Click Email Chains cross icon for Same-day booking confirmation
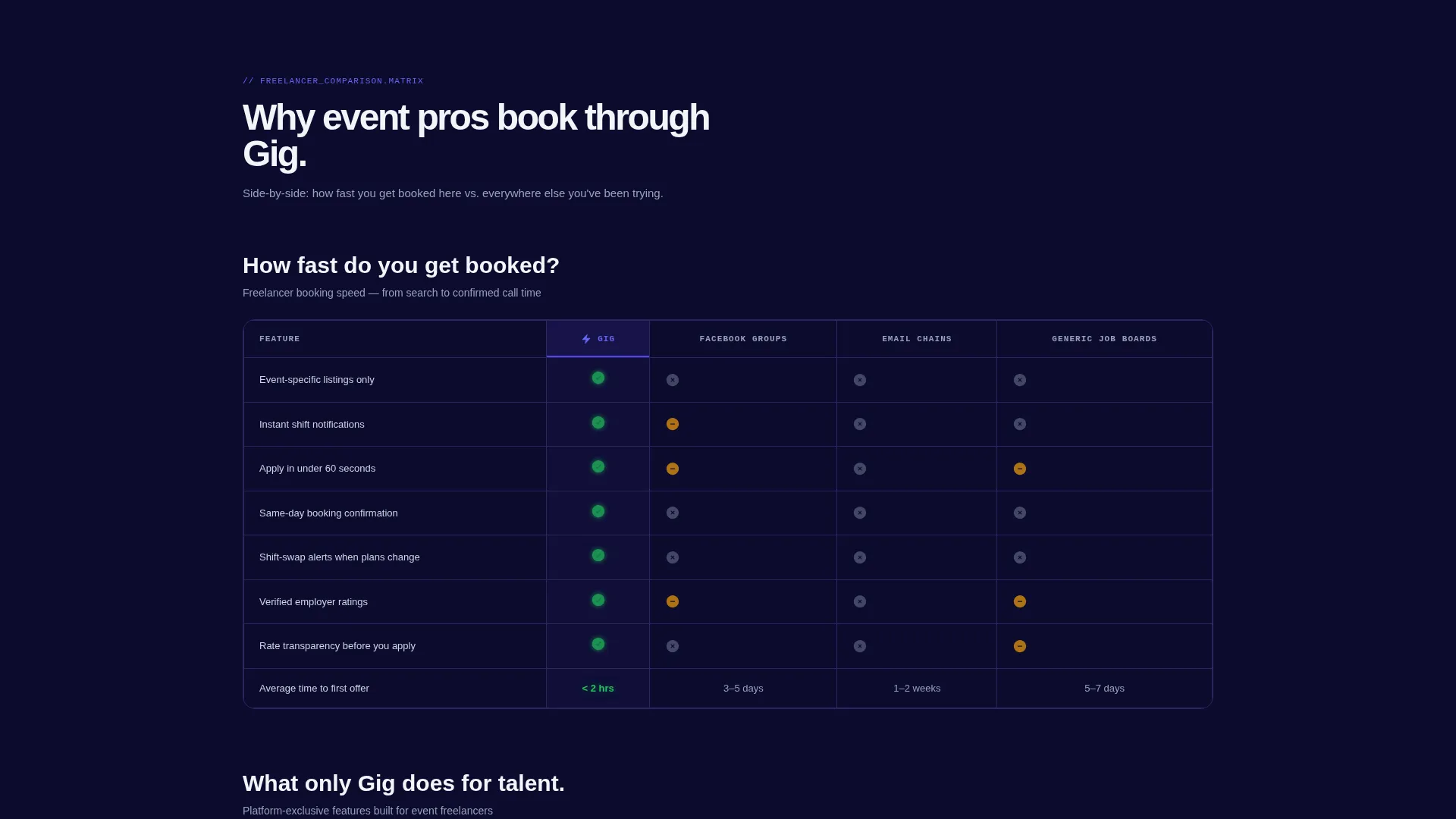Viewport: 1456px width, 819px height. pos(860,513)
